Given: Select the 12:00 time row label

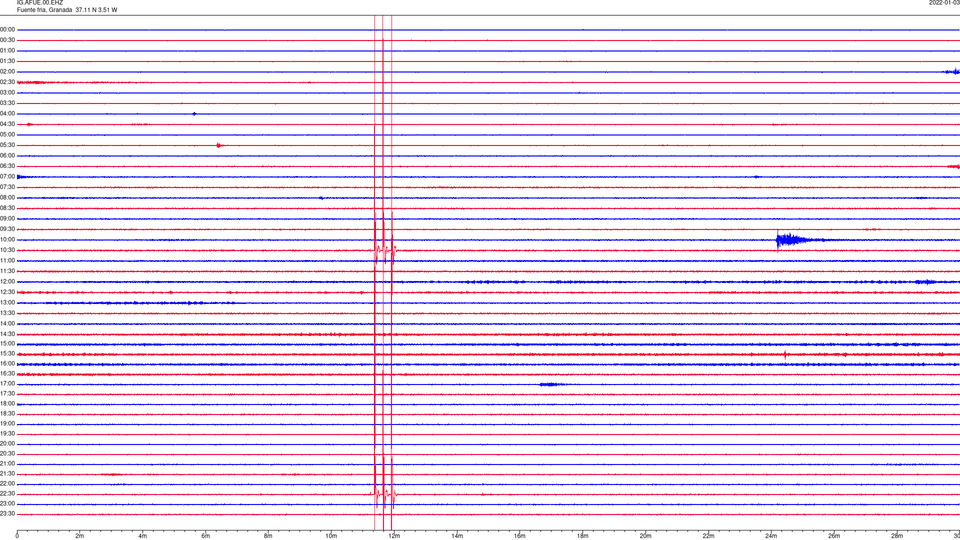Looking at the screenshot, I should [8, 282].
